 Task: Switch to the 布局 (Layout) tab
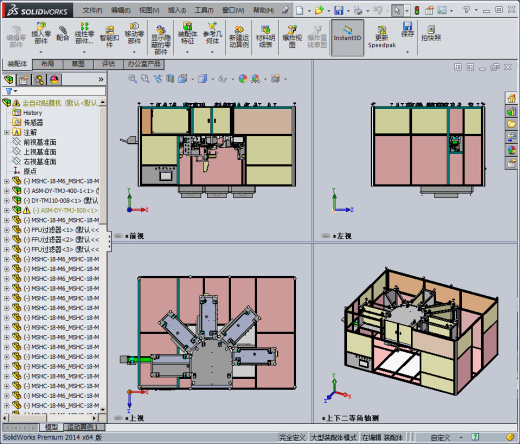pos(48,64)
